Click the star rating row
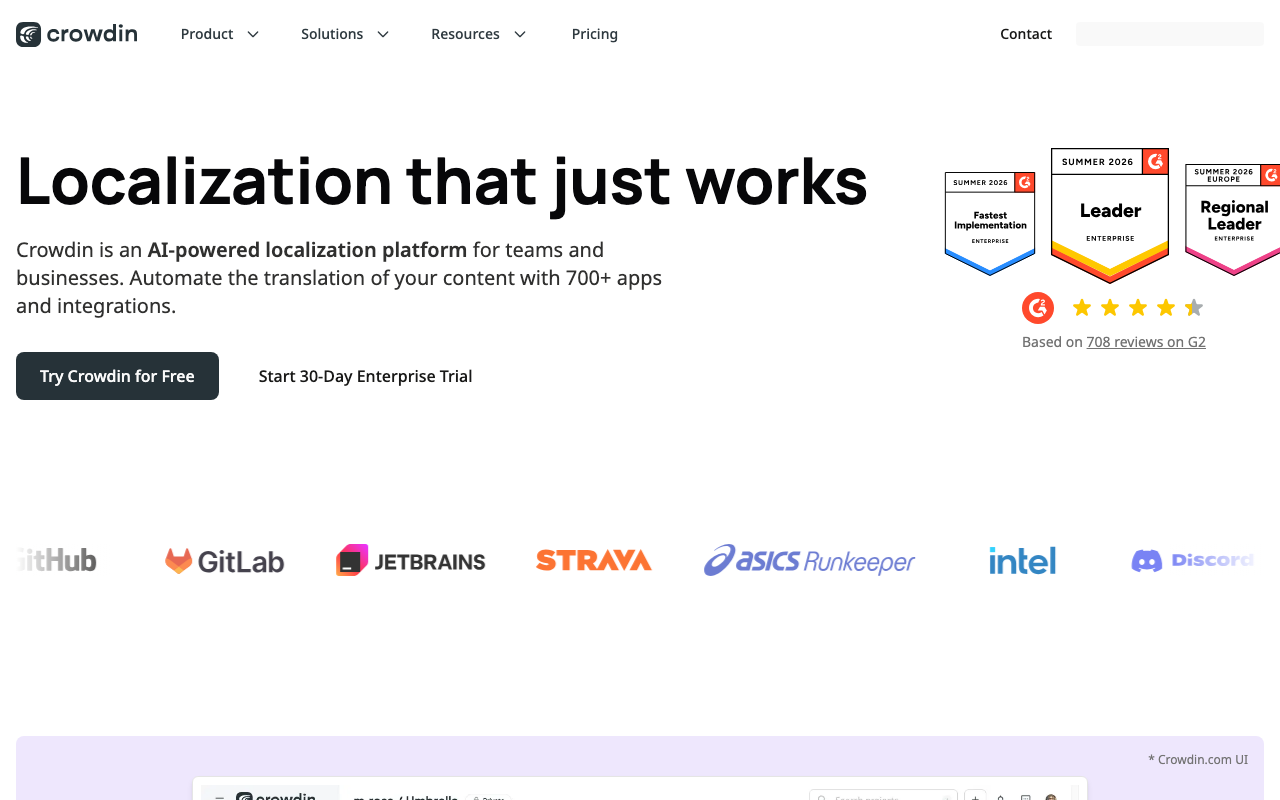Image resolution: width=1280 pixels, height=800 pixels. (1137, 308)
